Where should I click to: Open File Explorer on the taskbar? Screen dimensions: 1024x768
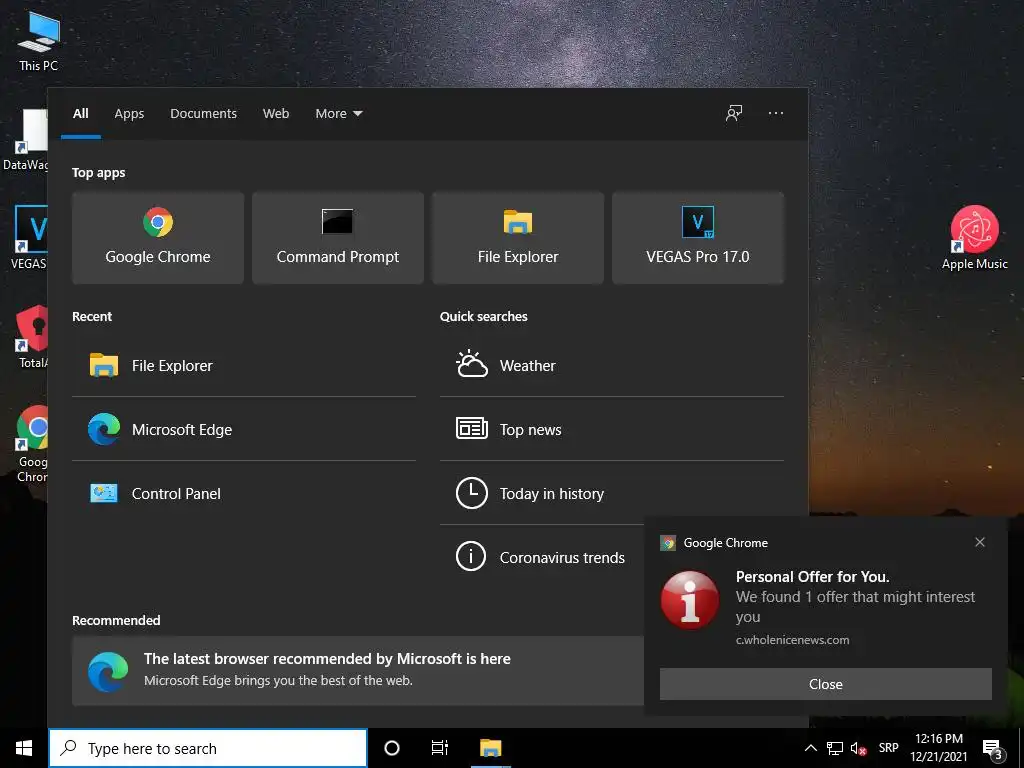tap(490, 748)
